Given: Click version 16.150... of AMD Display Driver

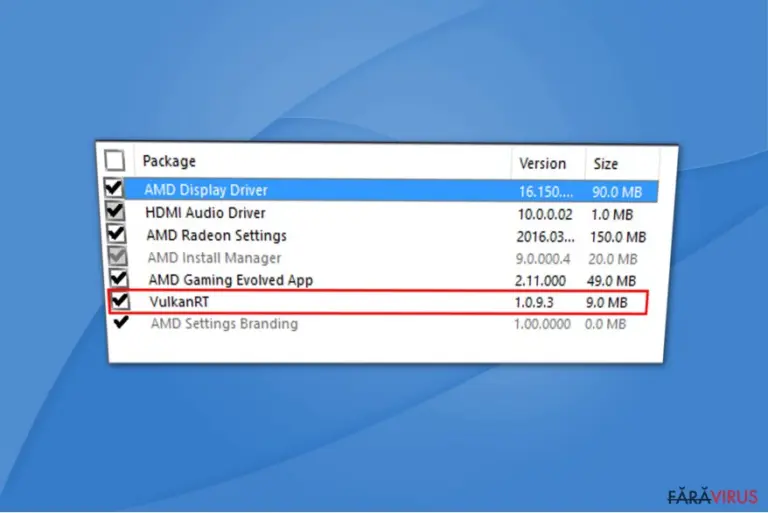Looking at the screenshot, I should point(546,192).
